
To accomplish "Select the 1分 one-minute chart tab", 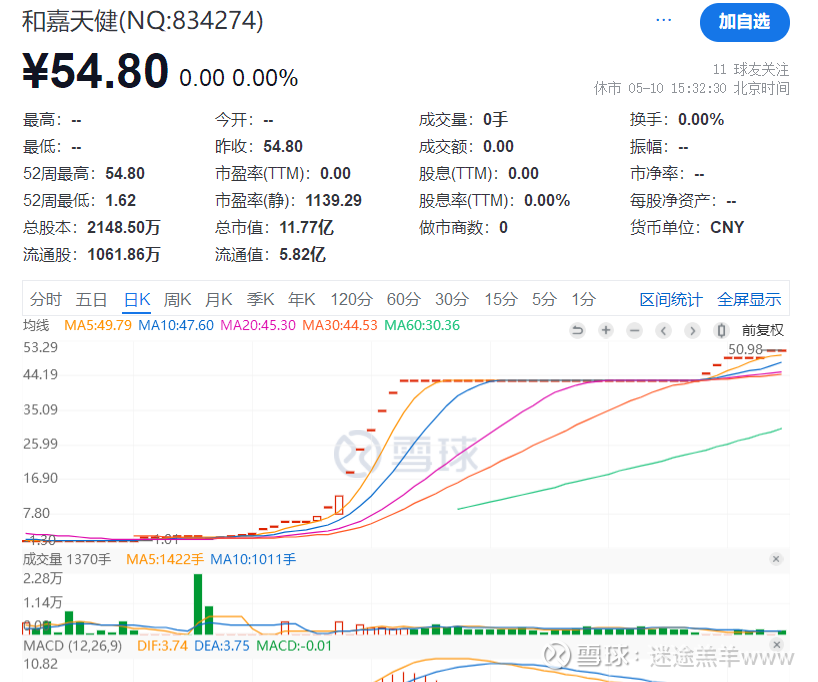I will point(583,299).
